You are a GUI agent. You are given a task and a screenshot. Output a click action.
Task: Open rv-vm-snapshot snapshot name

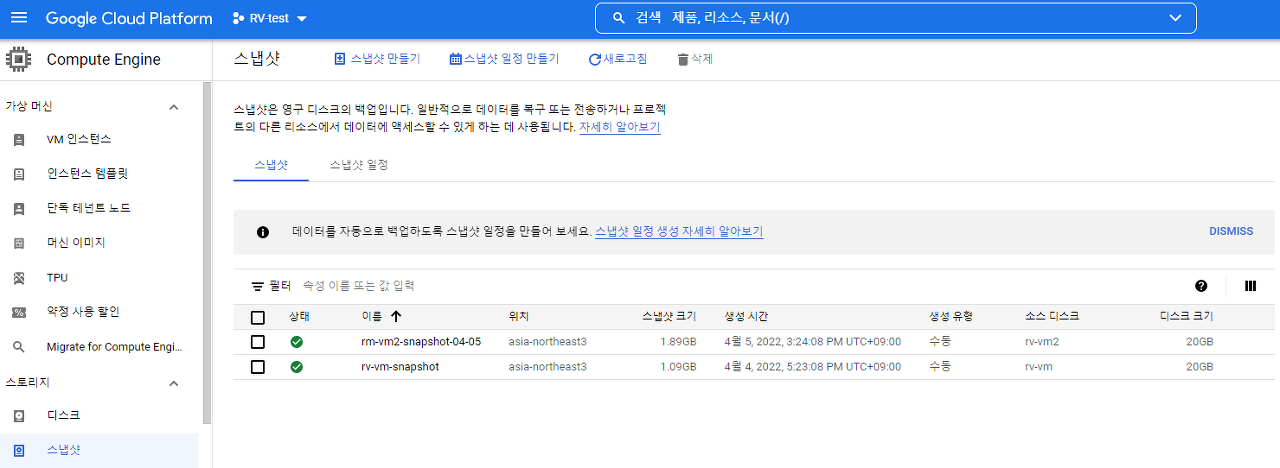pos(400,367)
